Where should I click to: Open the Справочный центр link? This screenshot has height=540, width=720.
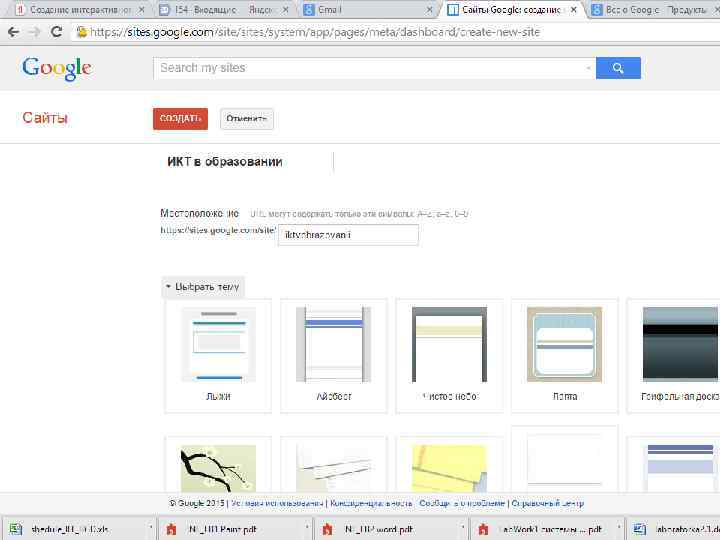pos(547,503)
